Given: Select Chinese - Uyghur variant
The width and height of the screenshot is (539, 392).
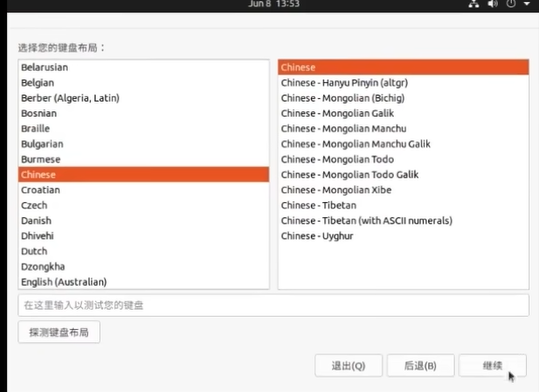Looking at the screenshot, I should point(403,236).
